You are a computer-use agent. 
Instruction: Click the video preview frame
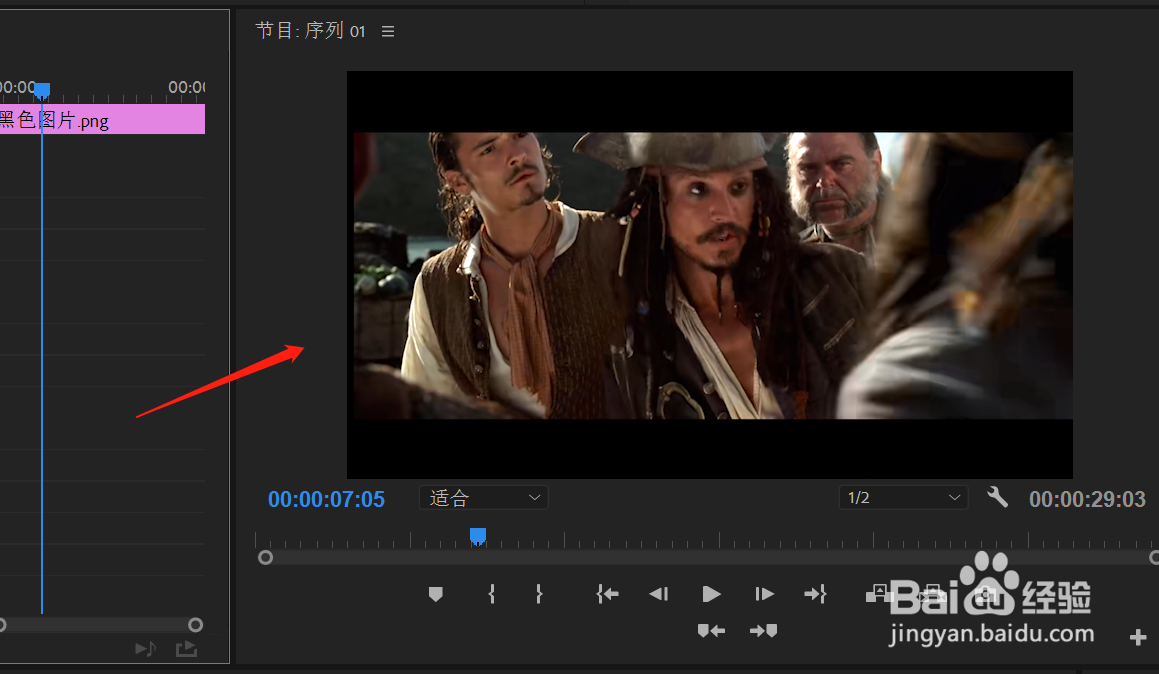710,275
